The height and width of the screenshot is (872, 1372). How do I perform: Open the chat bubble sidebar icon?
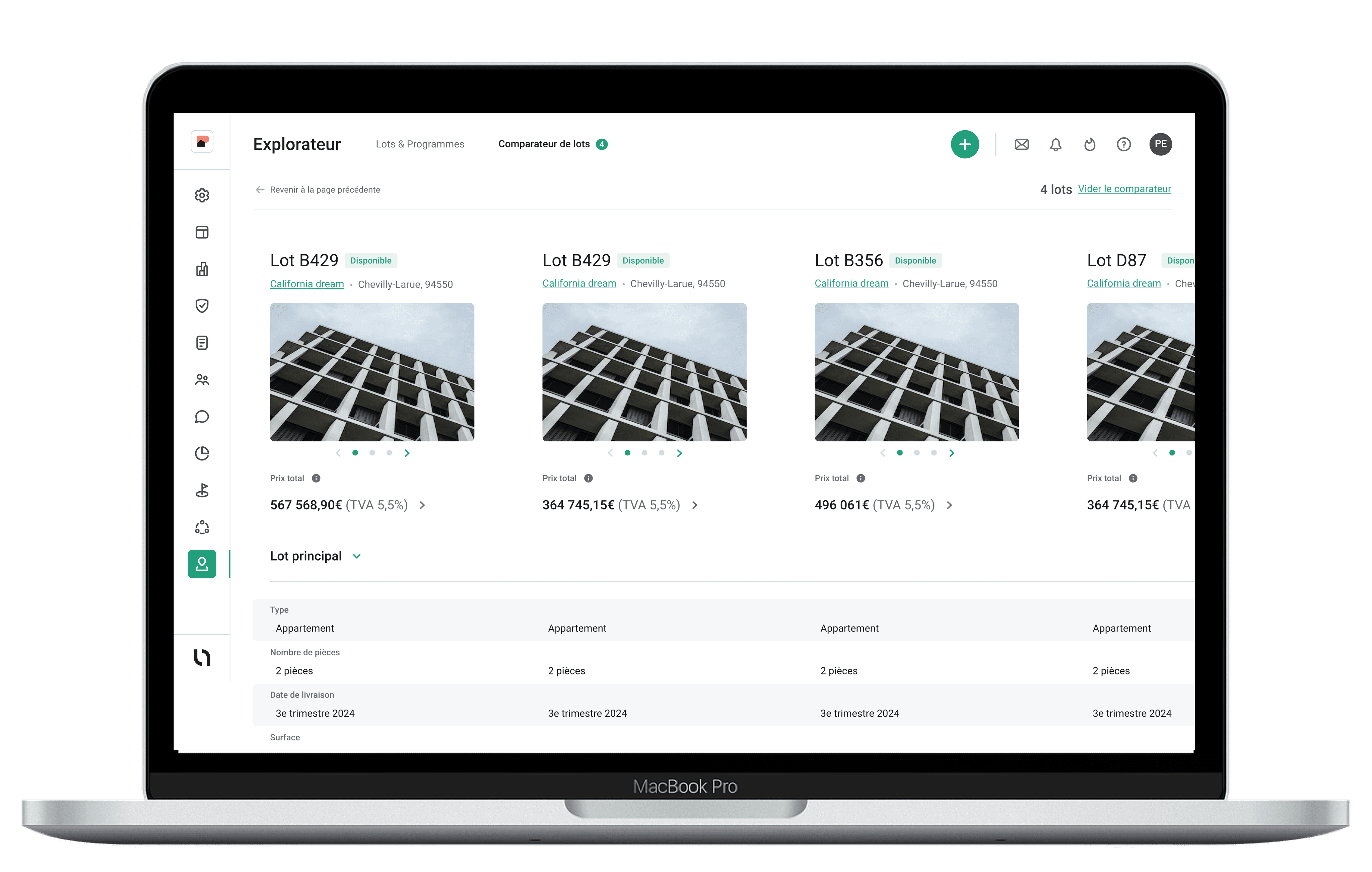tap(202, 416)
